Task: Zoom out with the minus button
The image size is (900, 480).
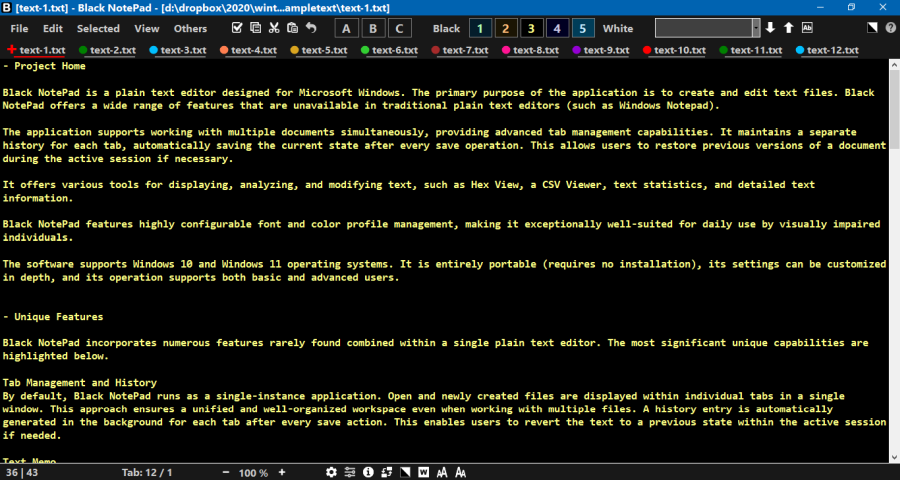Action: click(226, 472)
